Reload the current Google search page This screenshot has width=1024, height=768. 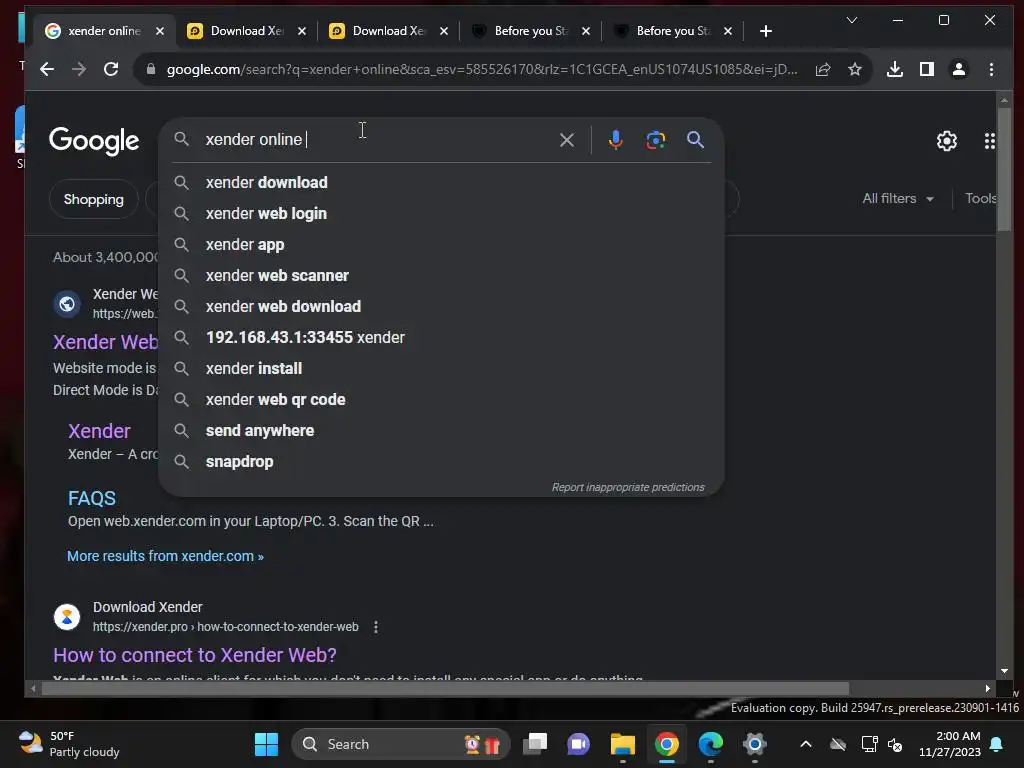click(x=111, y=69)
